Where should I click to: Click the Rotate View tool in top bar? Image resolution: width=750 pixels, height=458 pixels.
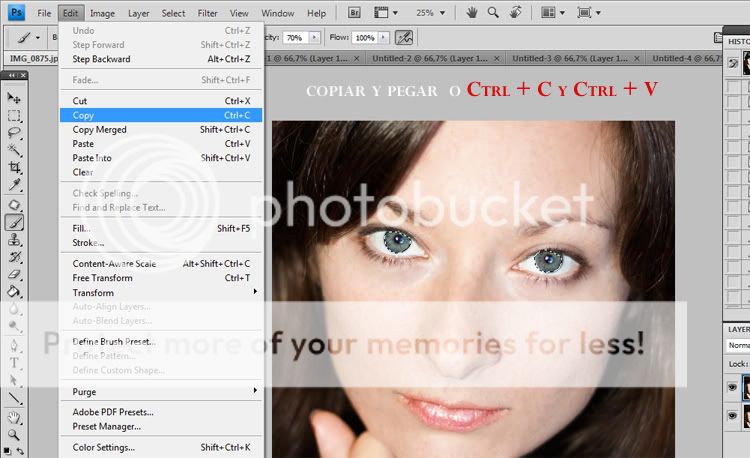(515, 12)
